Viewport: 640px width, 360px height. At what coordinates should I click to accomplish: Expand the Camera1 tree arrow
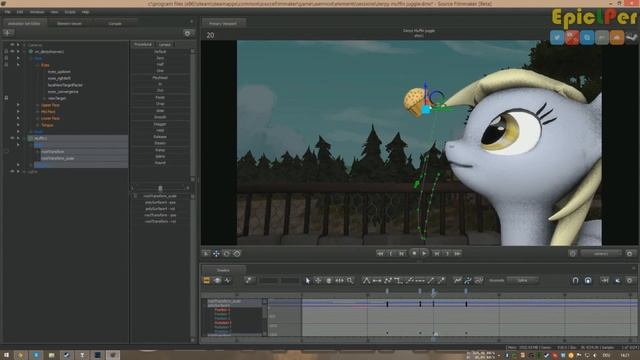(18, 45)
